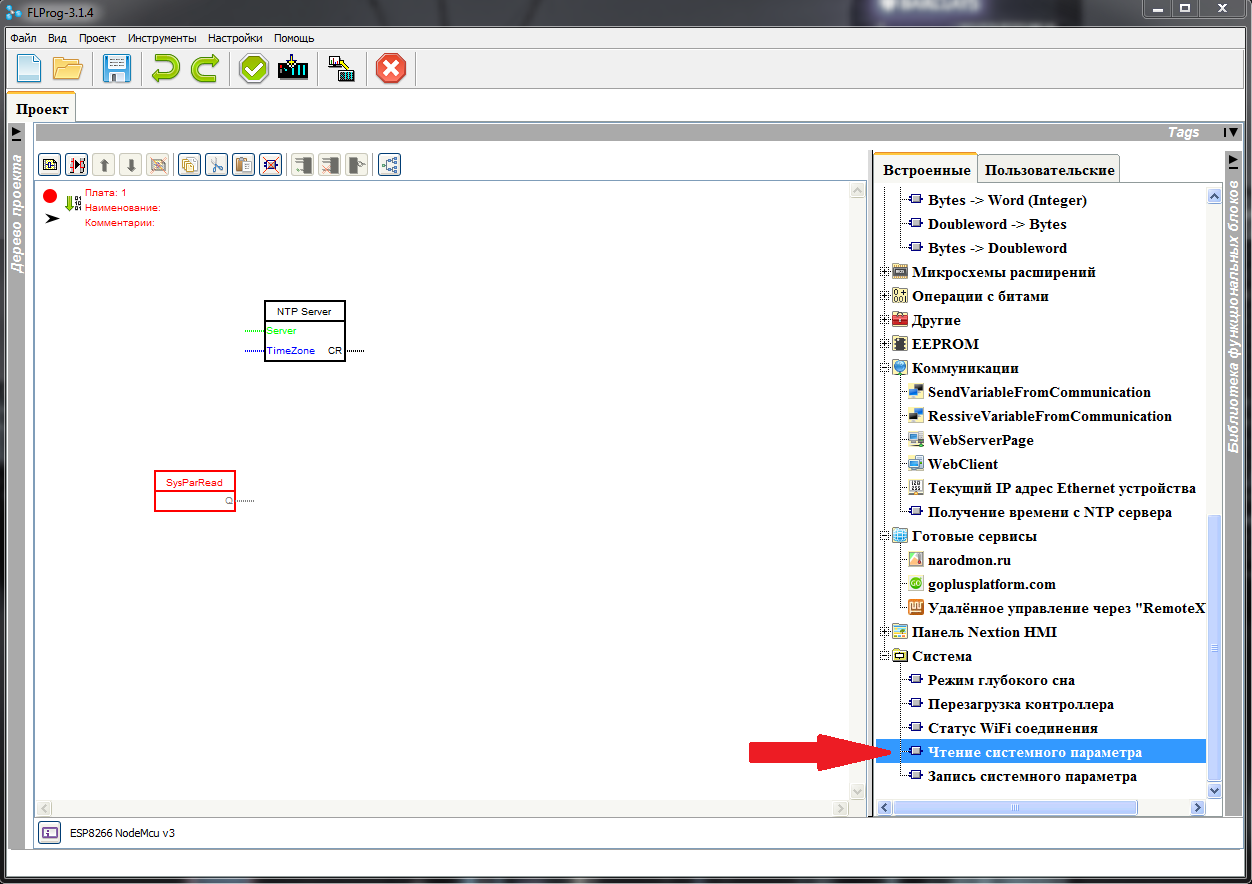The image size is (1252, 884).
Task: Select the narodmon.ru service
Action: tap(970, 560)
